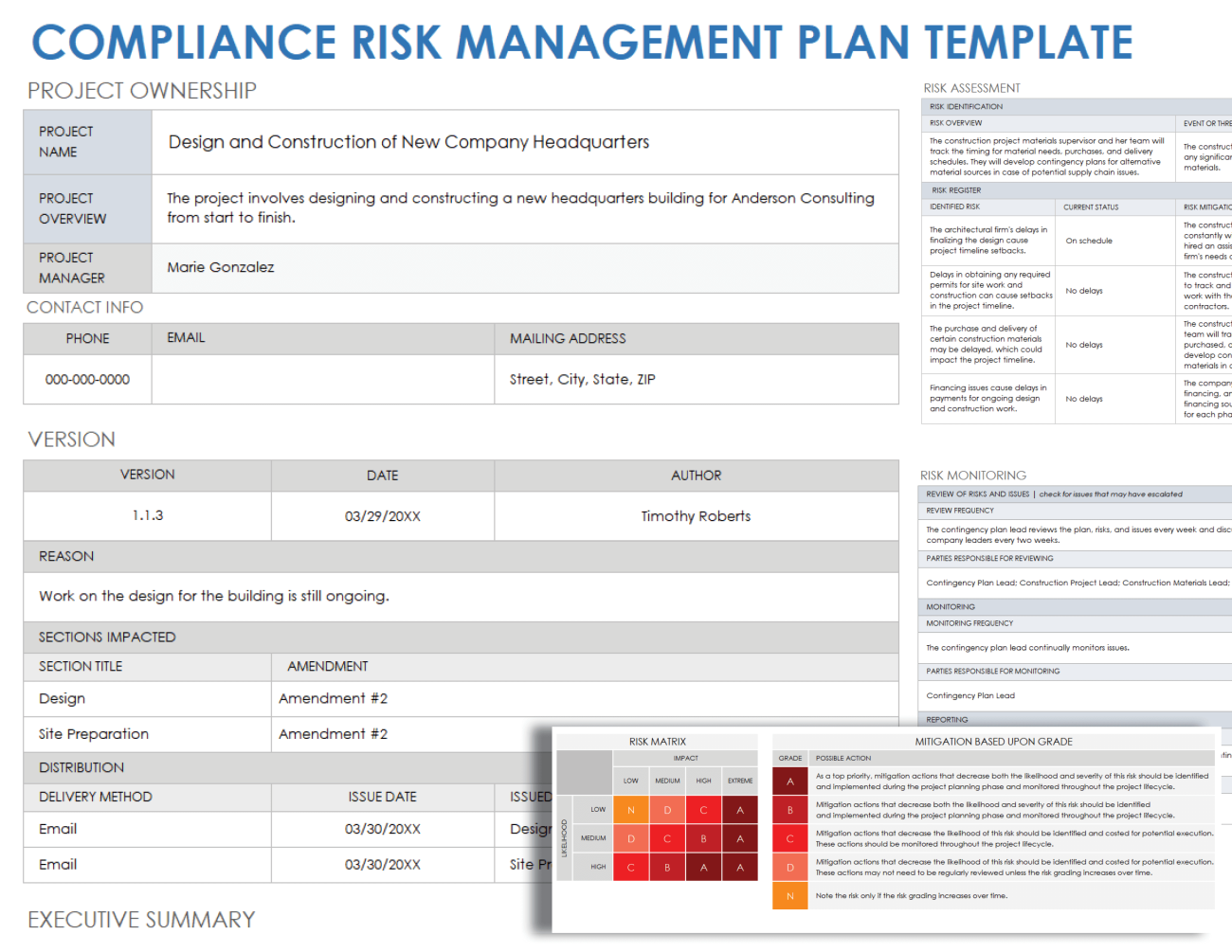Click the orange N cell at Low likelihood and impact
Viewport: 1232px width, 952px height.
[x=630, y=810]
